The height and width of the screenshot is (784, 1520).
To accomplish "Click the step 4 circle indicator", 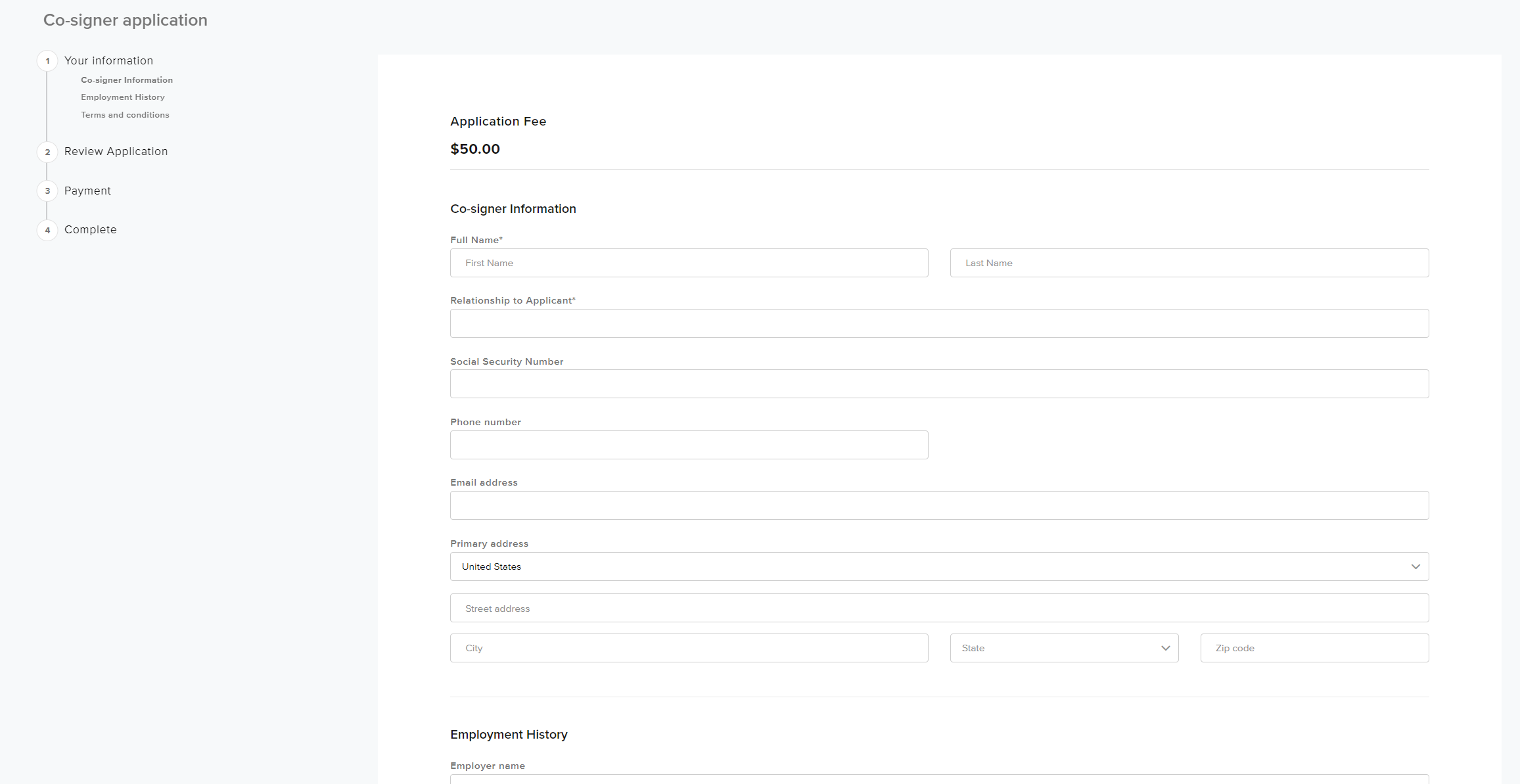I will [x=47, y=230].
